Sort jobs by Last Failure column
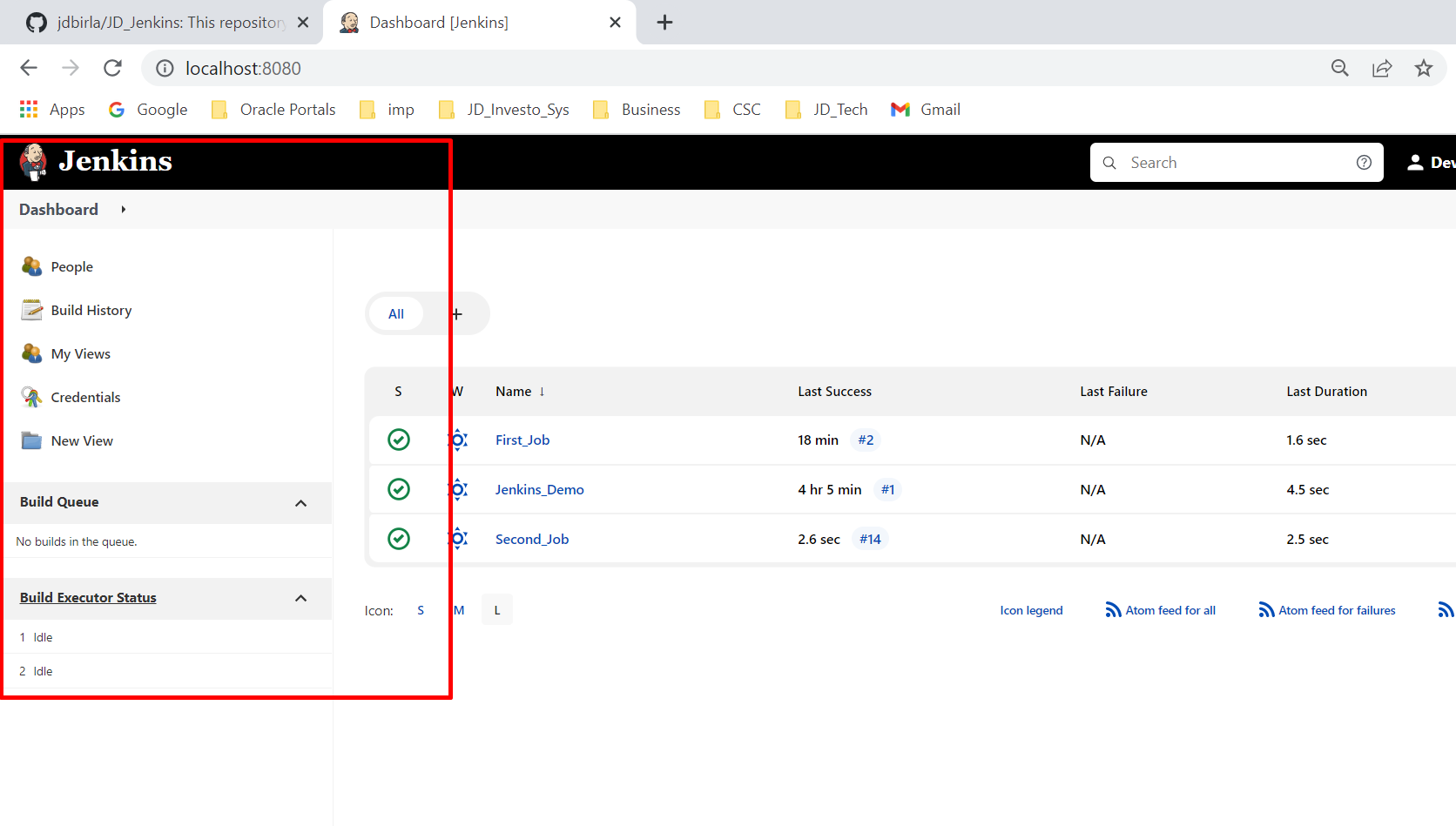The height and width of the screenshot is (826, 1456). pos(1114,392)
